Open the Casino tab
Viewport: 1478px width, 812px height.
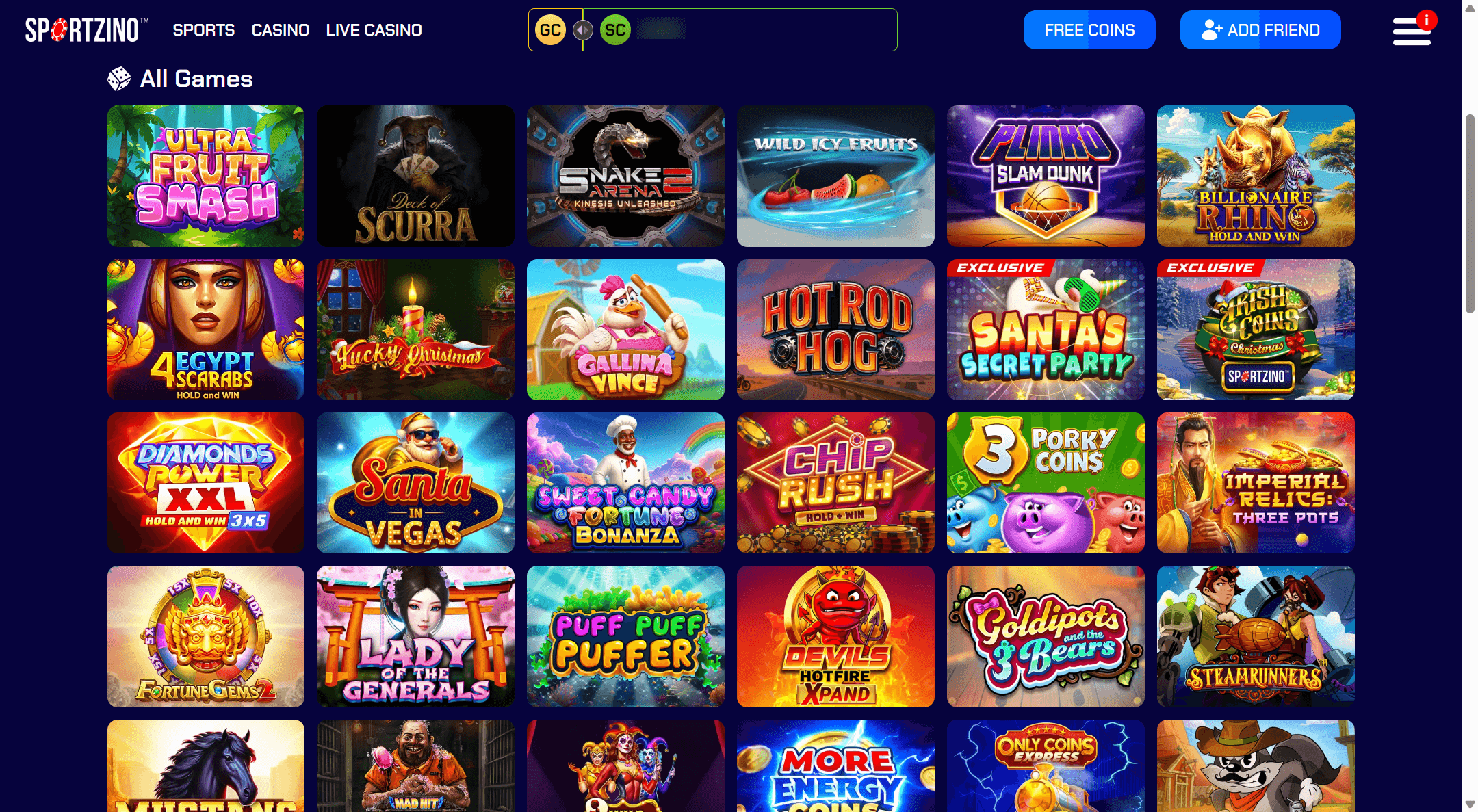click(281, 30)
